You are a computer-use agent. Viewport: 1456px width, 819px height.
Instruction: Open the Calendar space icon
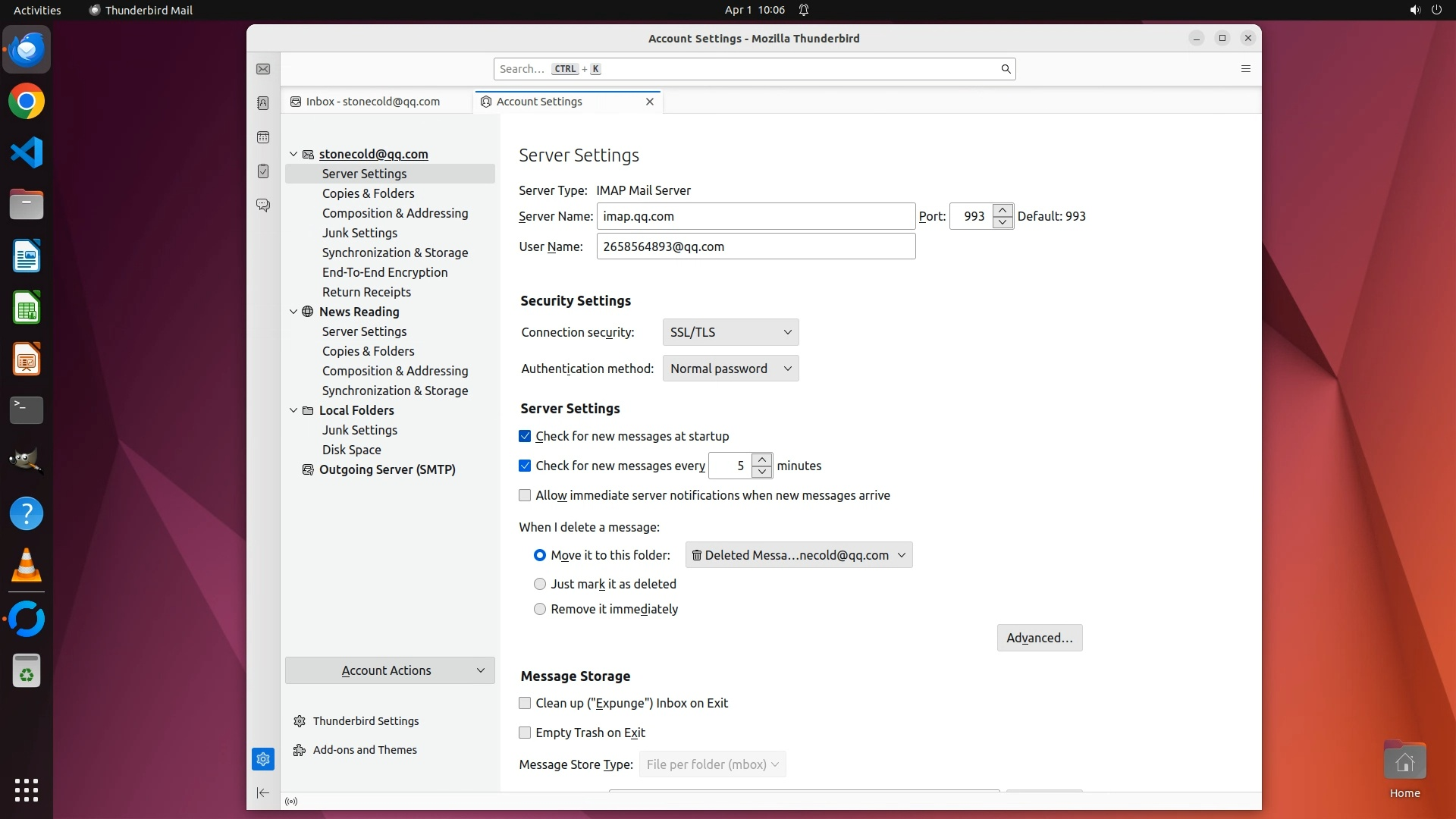263,137
